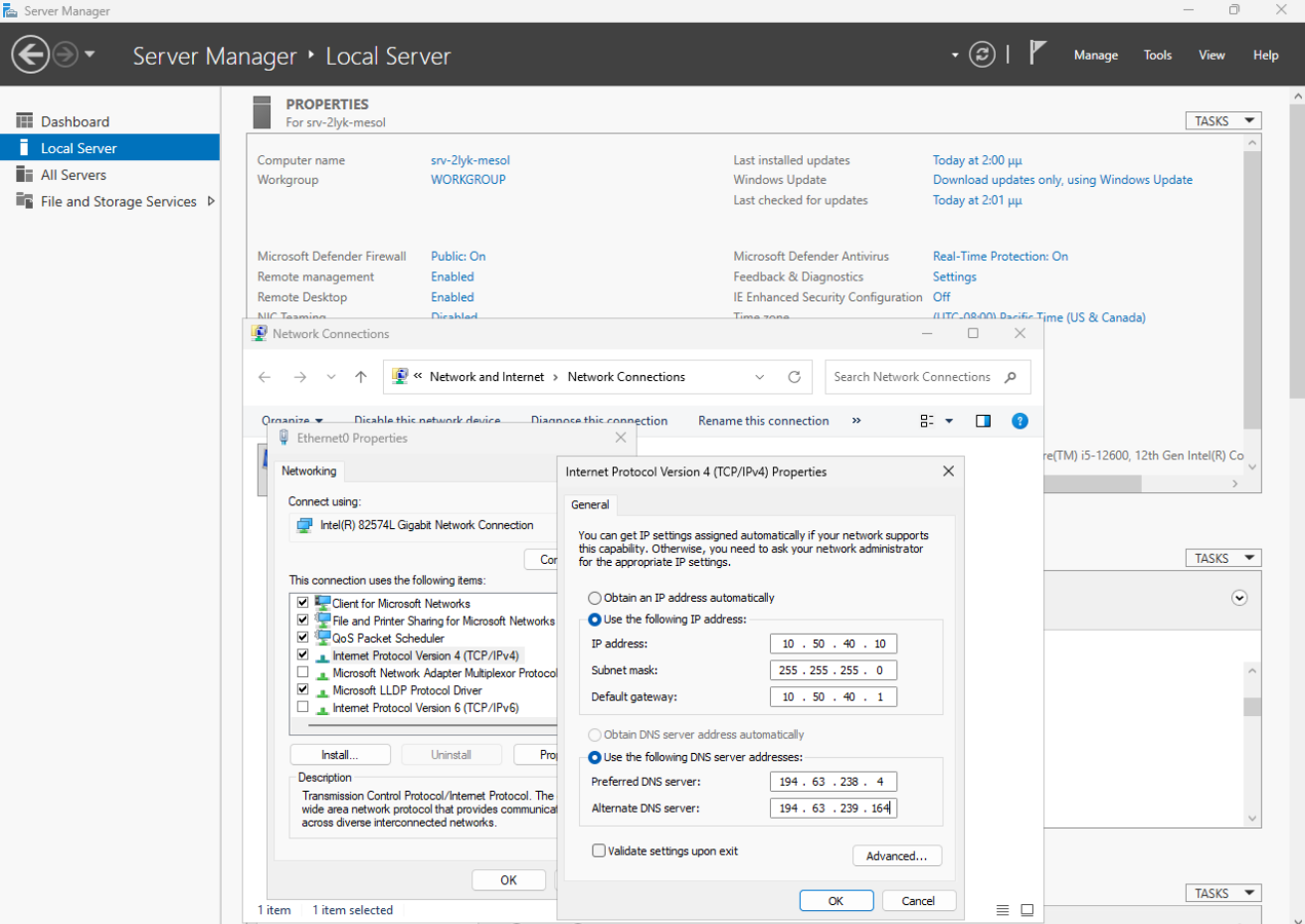This screenshot has height=924, width=1305.
Task: Select Obtain an IP address automatically
Action: point(595,598)
